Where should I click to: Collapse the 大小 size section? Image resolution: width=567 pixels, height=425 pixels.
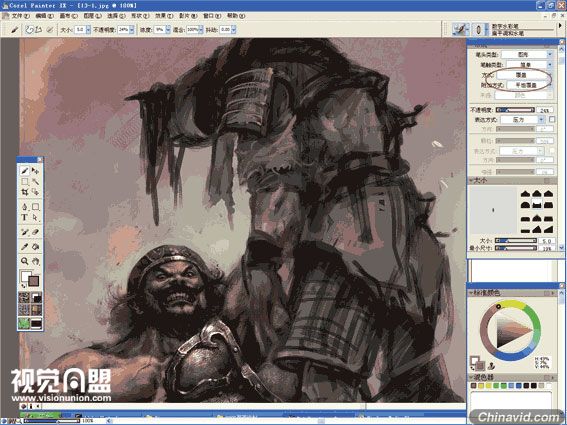point(471,180)
